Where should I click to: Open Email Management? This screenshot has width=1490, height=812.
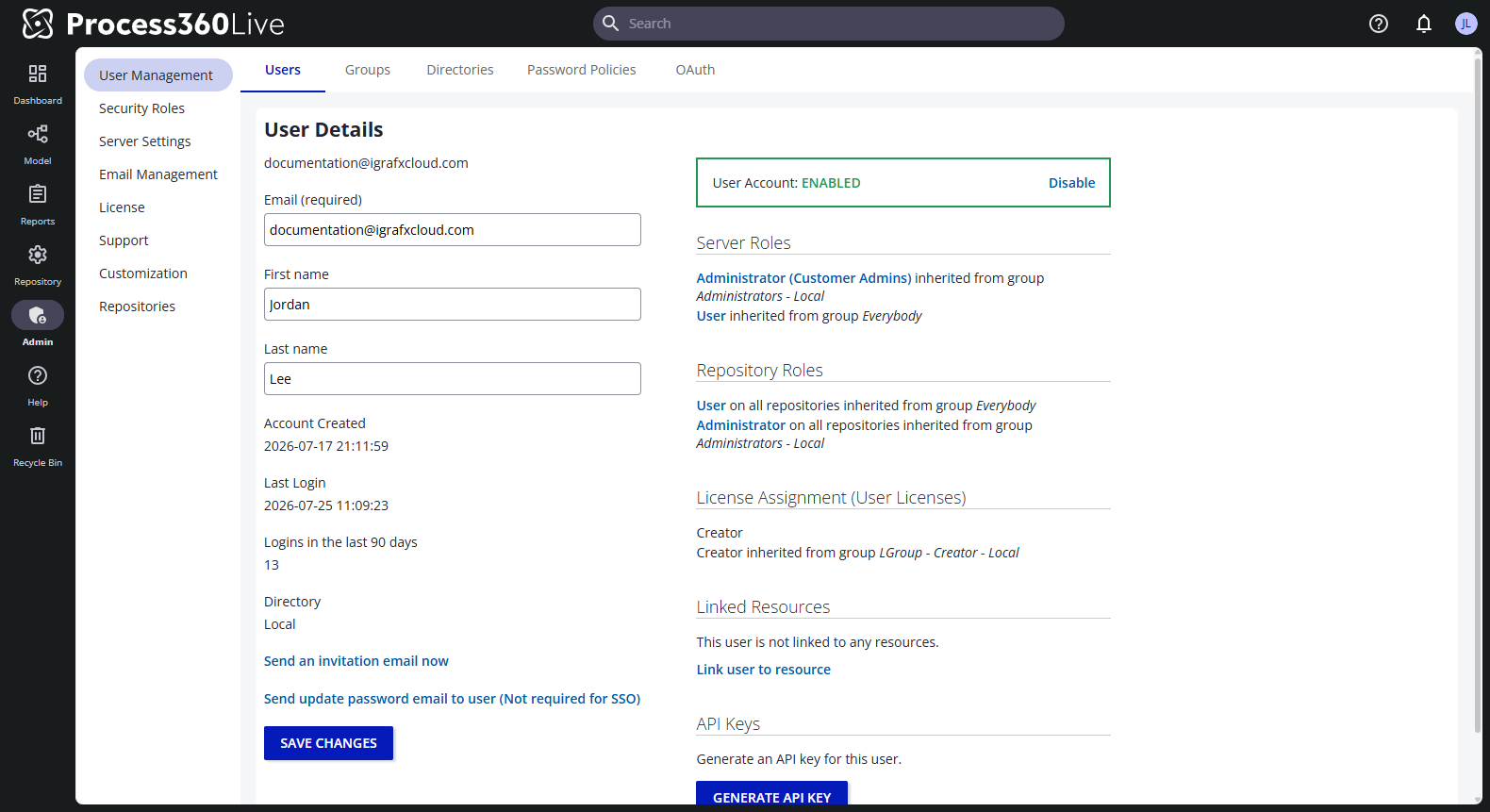tap(158, 174)
